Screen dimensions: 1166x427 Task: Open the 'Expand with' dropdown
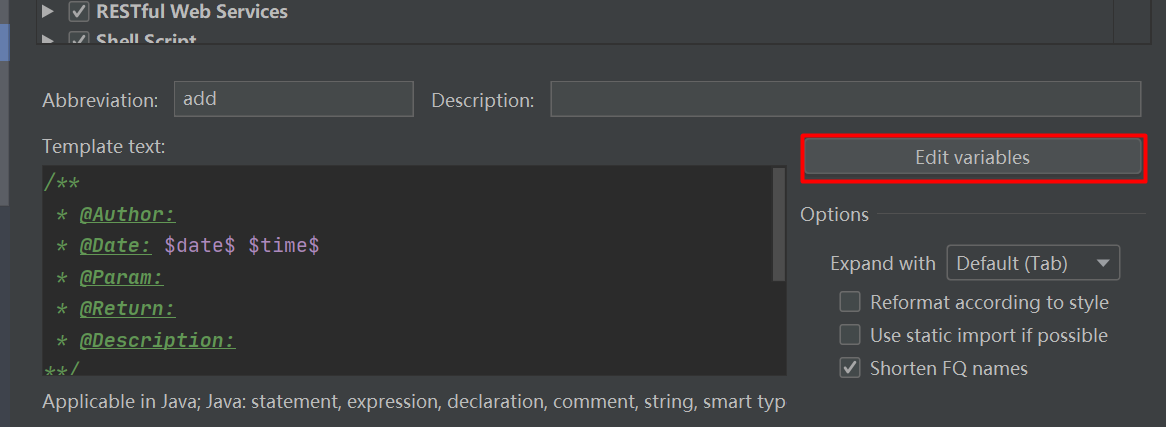coord(1033,264)
